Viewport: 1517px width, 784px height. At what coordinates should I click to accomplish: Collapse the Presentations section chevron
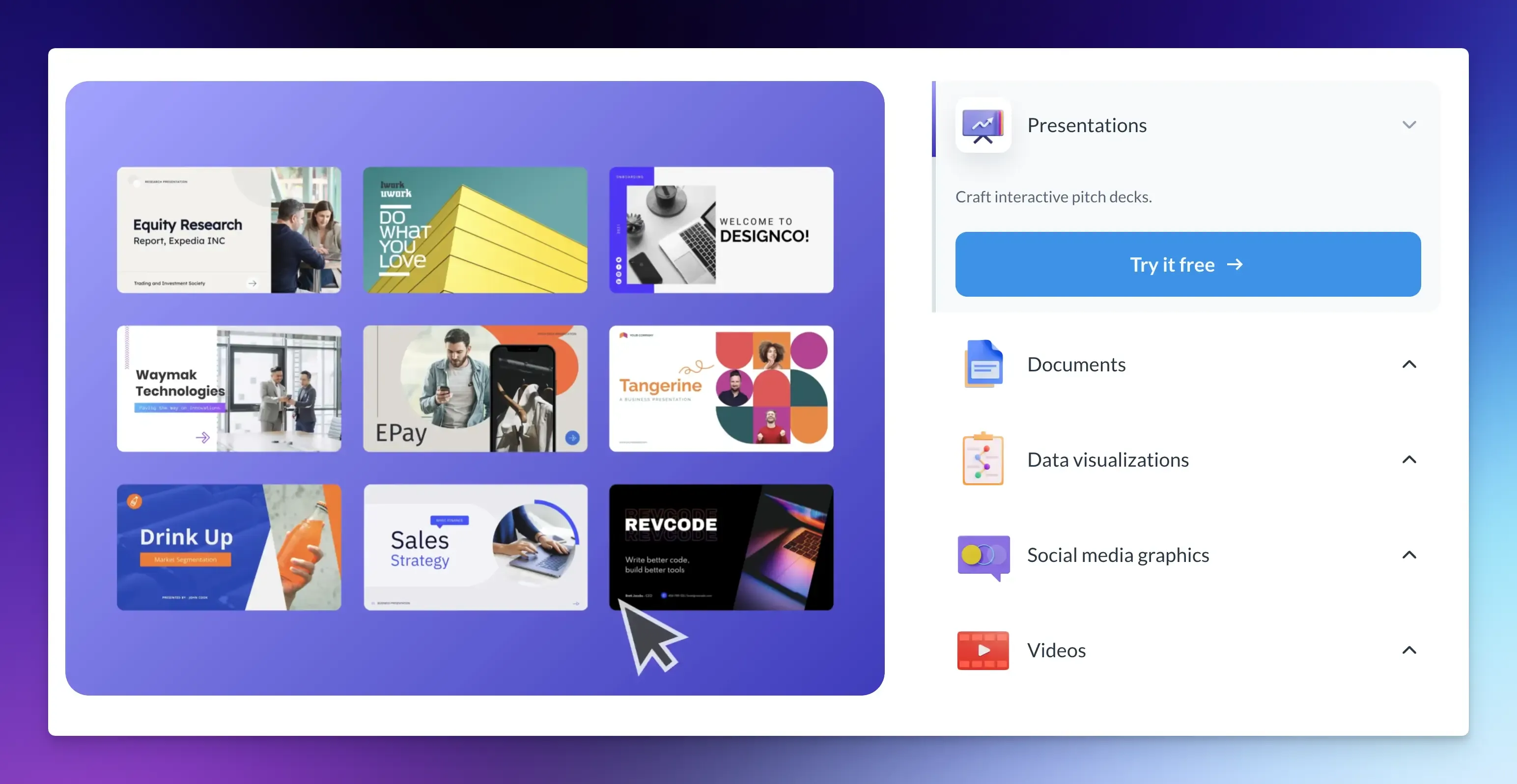click(1408, 125)
